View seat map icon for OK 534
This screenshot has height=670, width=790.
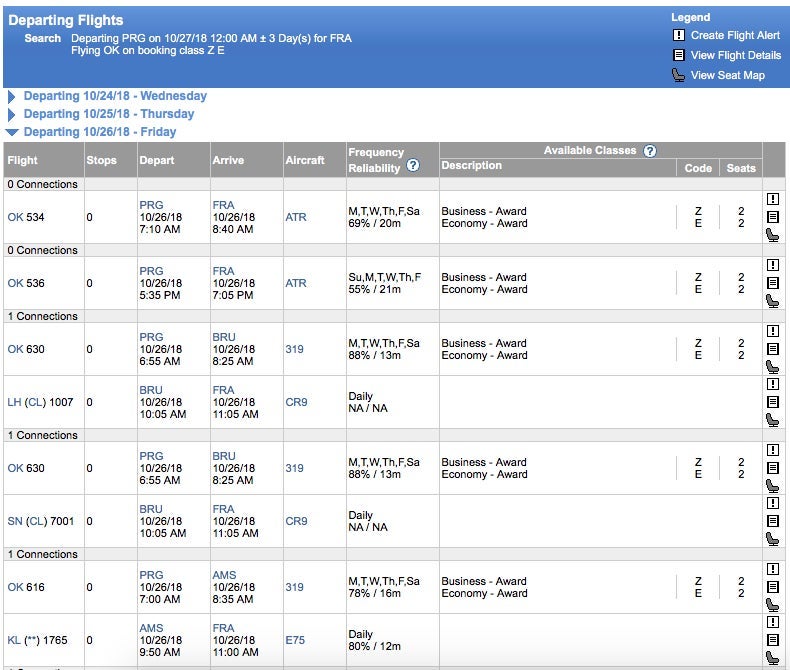(x=772, y=235)
